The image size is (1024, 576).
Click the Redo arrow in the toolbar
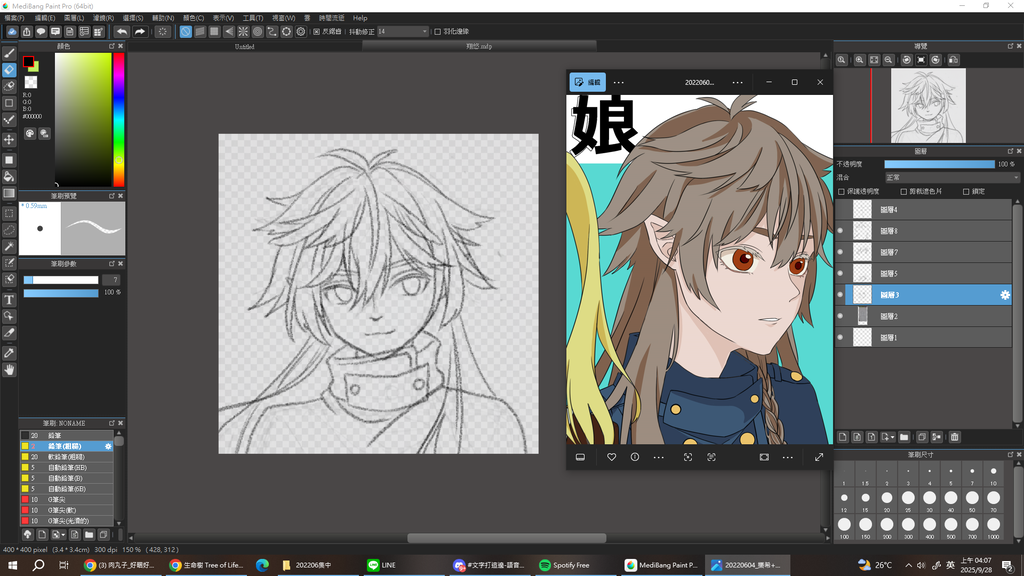pyautogui.click(x=140, y=32)
